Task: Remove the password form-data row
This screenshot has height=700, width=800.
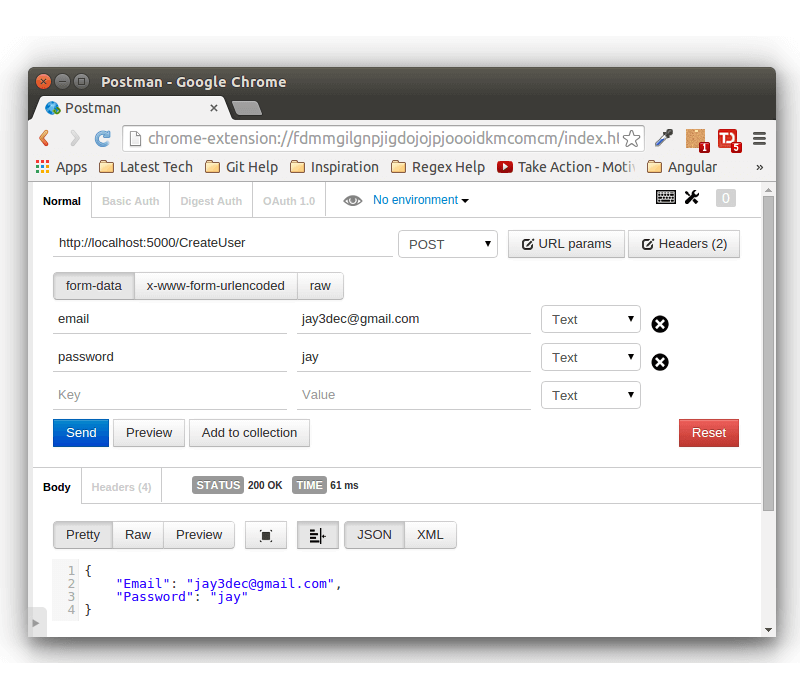Action: click(660, 362)
